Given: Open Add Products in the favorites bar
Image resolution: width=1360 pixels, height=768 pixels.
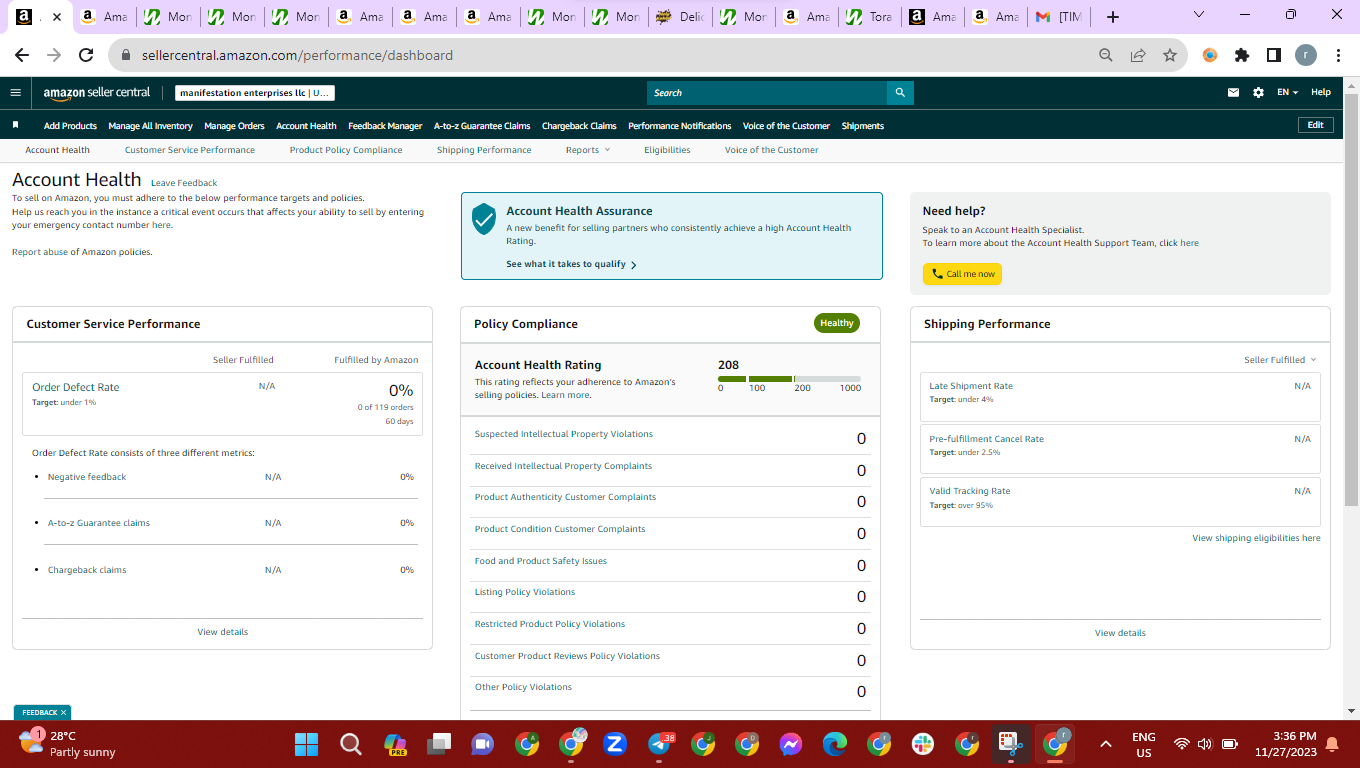Looking at the screenshot, I should 70,126.
